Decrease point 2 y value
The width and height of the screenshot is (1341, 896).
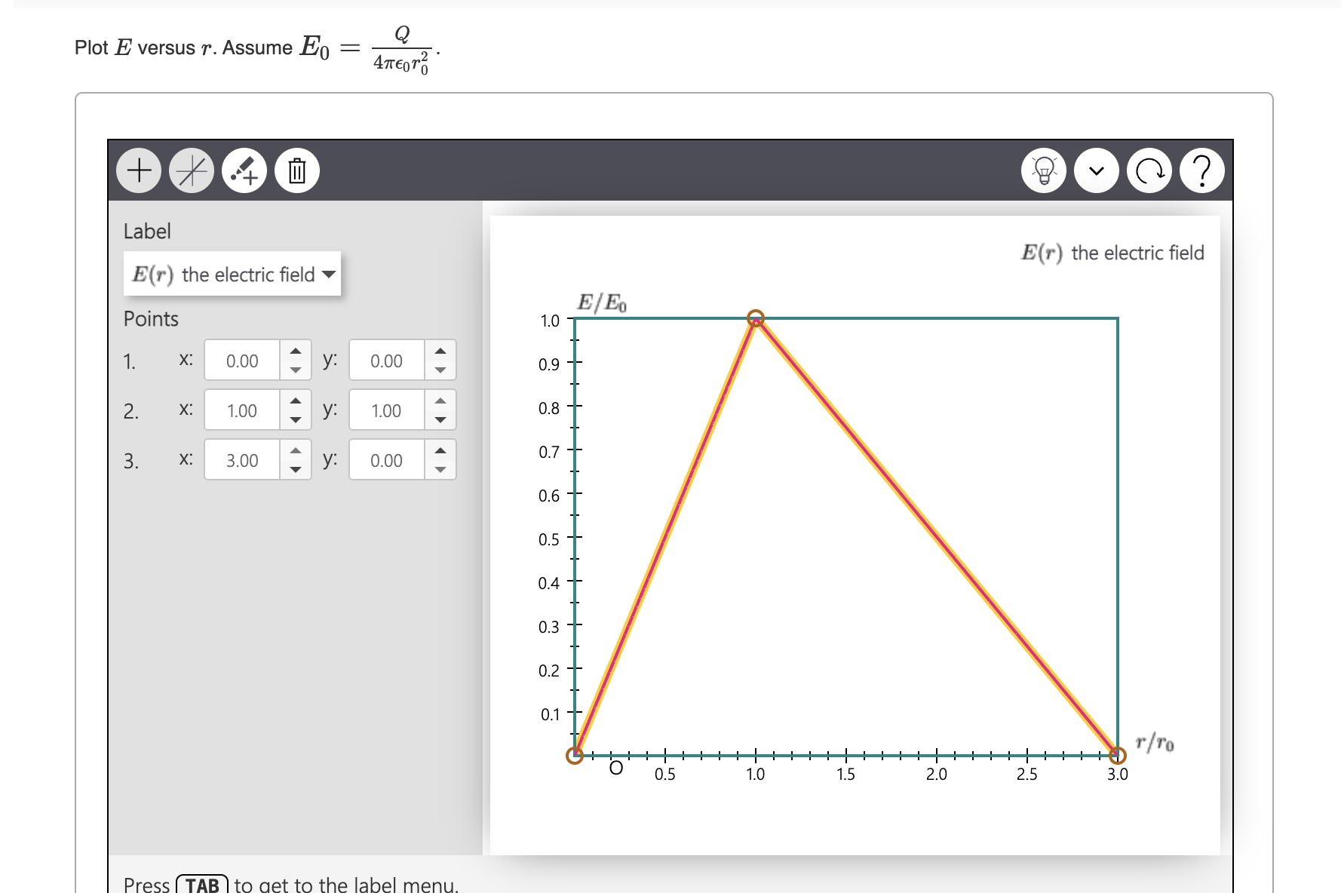point(440,420)
